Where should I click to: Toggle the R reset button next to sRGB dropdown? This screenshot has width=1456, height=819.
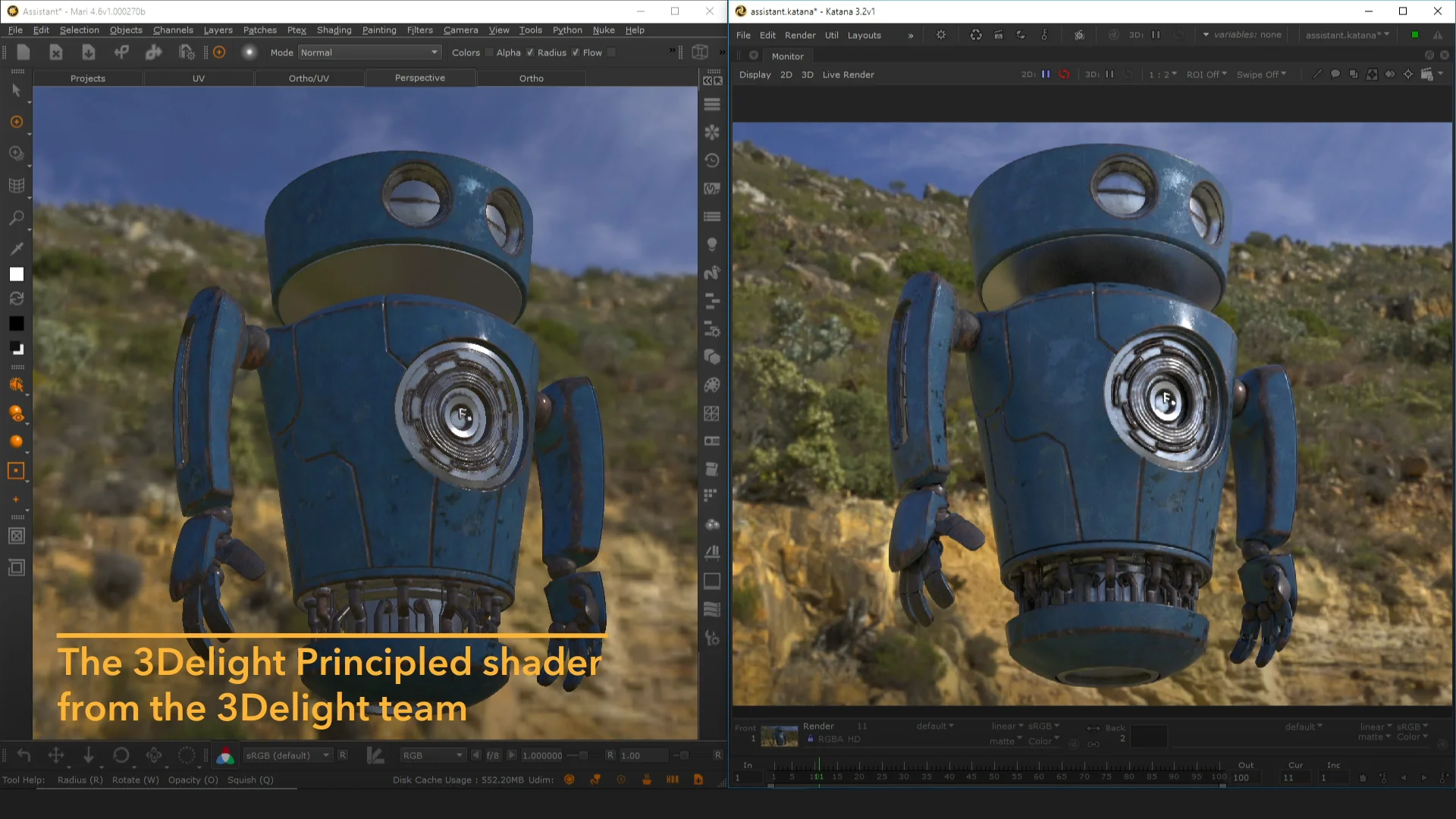(x=343, y=755)
